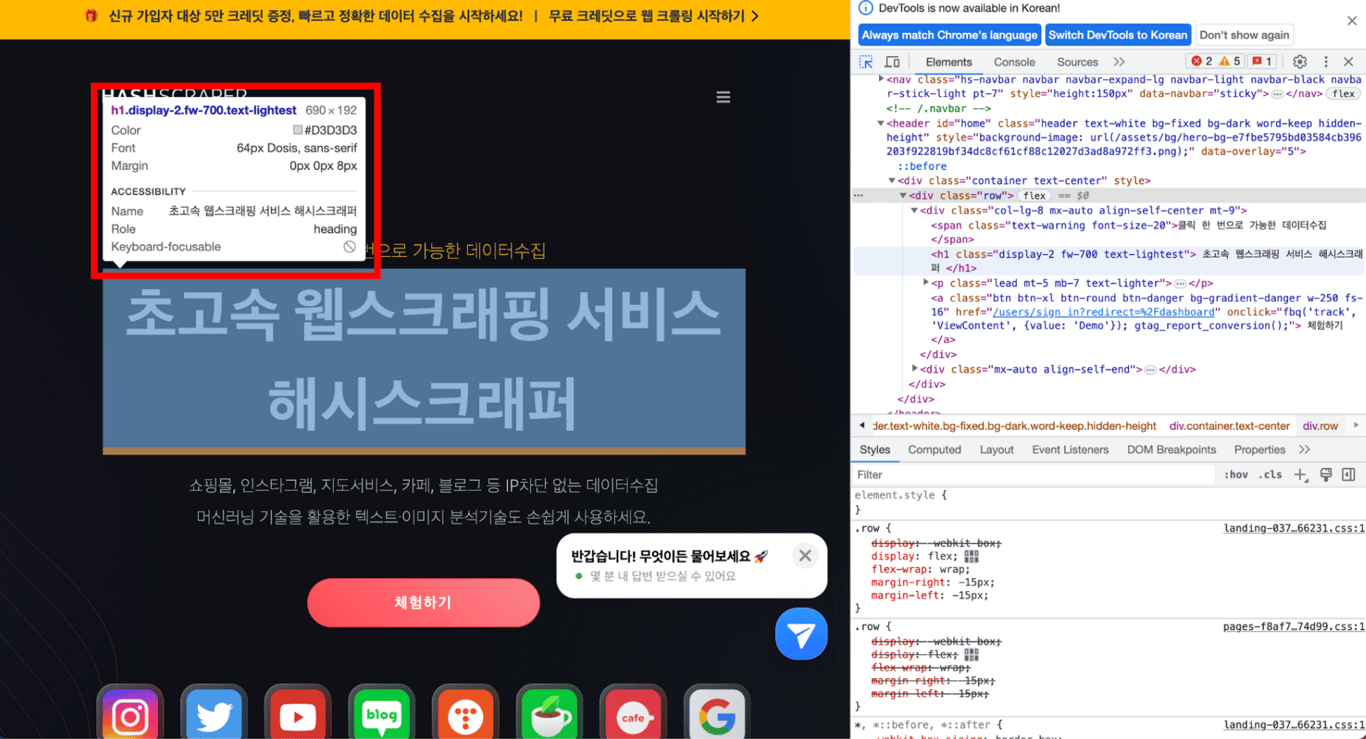Open the hamburger menu on the webpage
This screenshot has width=1366, height=739.
point(723,97)
